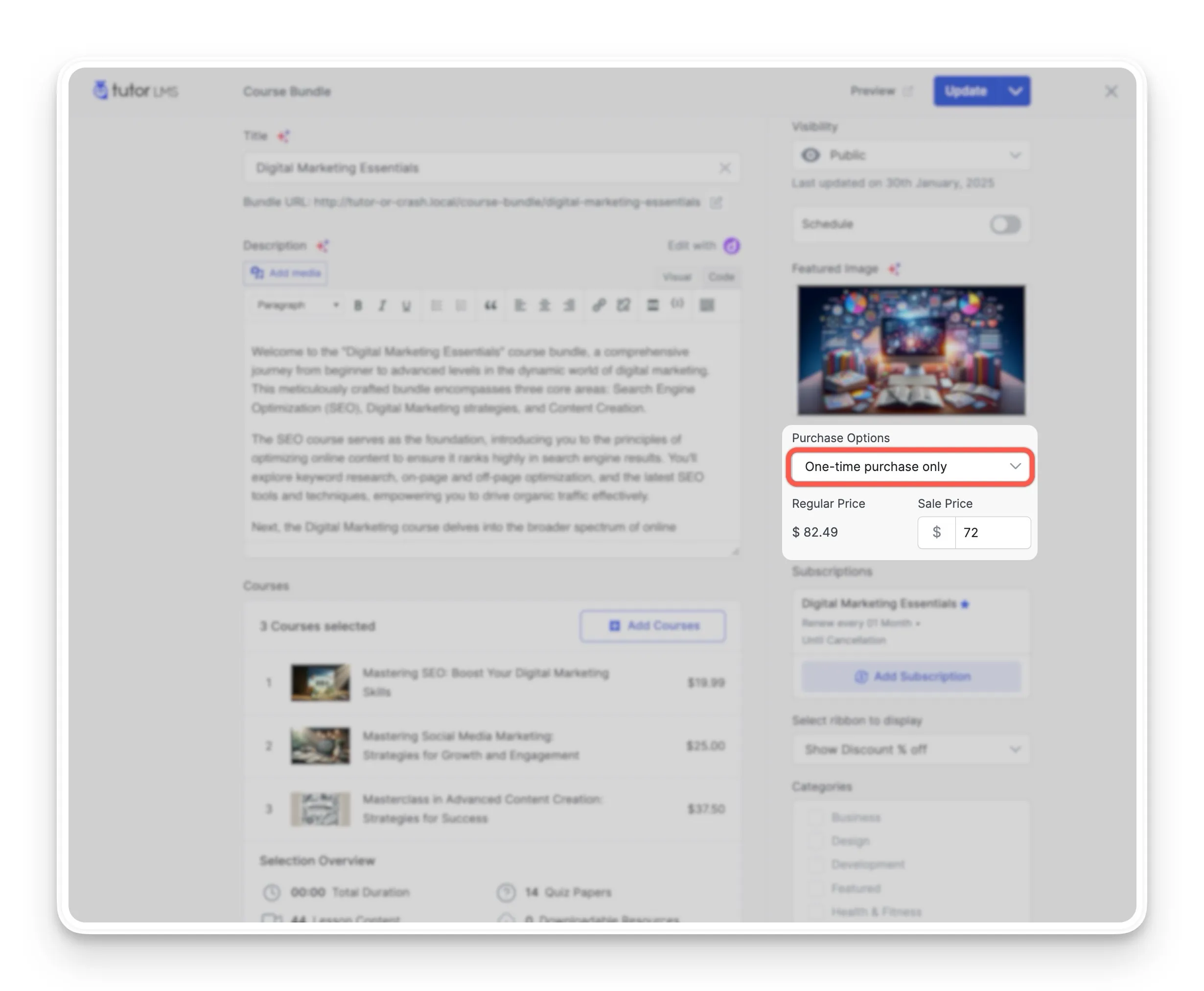
Task: Close the Course Bundle editor
Action: tap(1111, 92)
